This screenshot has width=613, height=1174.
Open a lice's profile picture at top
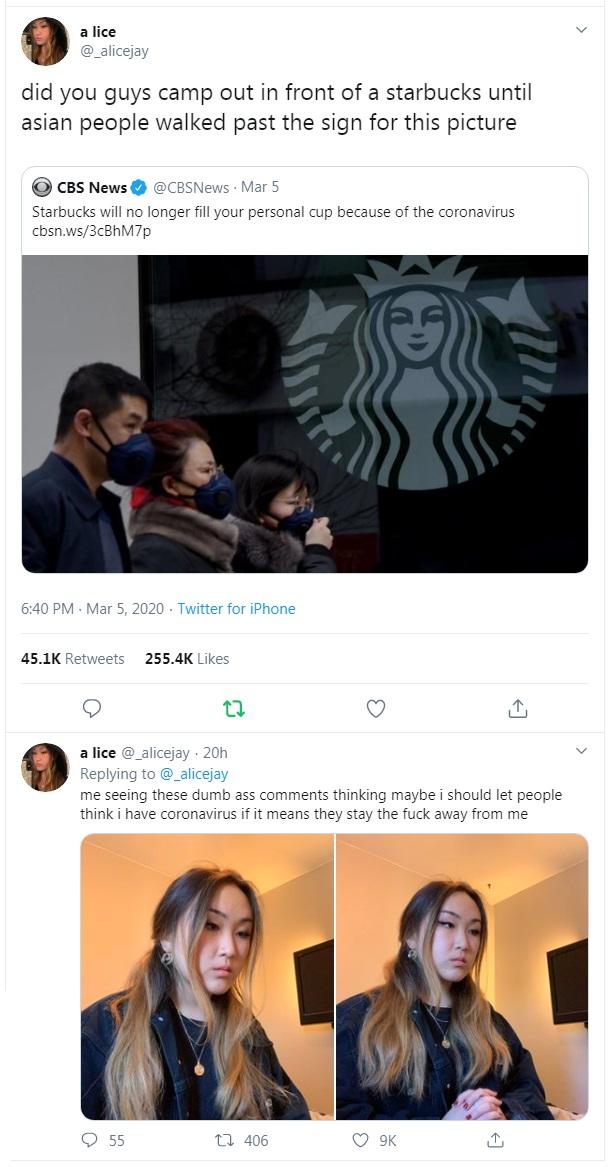coord(45,41)
